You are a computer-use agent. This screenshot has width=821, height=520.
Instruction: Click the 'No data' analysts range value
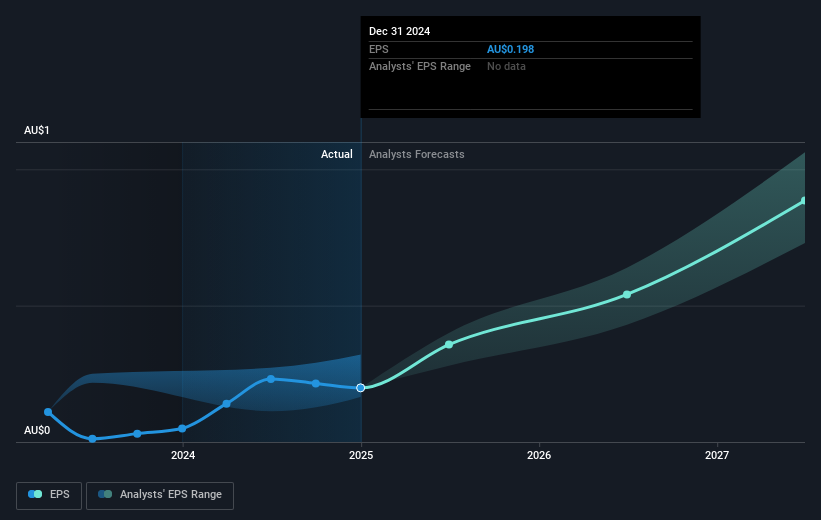click(x=506, y=67)
